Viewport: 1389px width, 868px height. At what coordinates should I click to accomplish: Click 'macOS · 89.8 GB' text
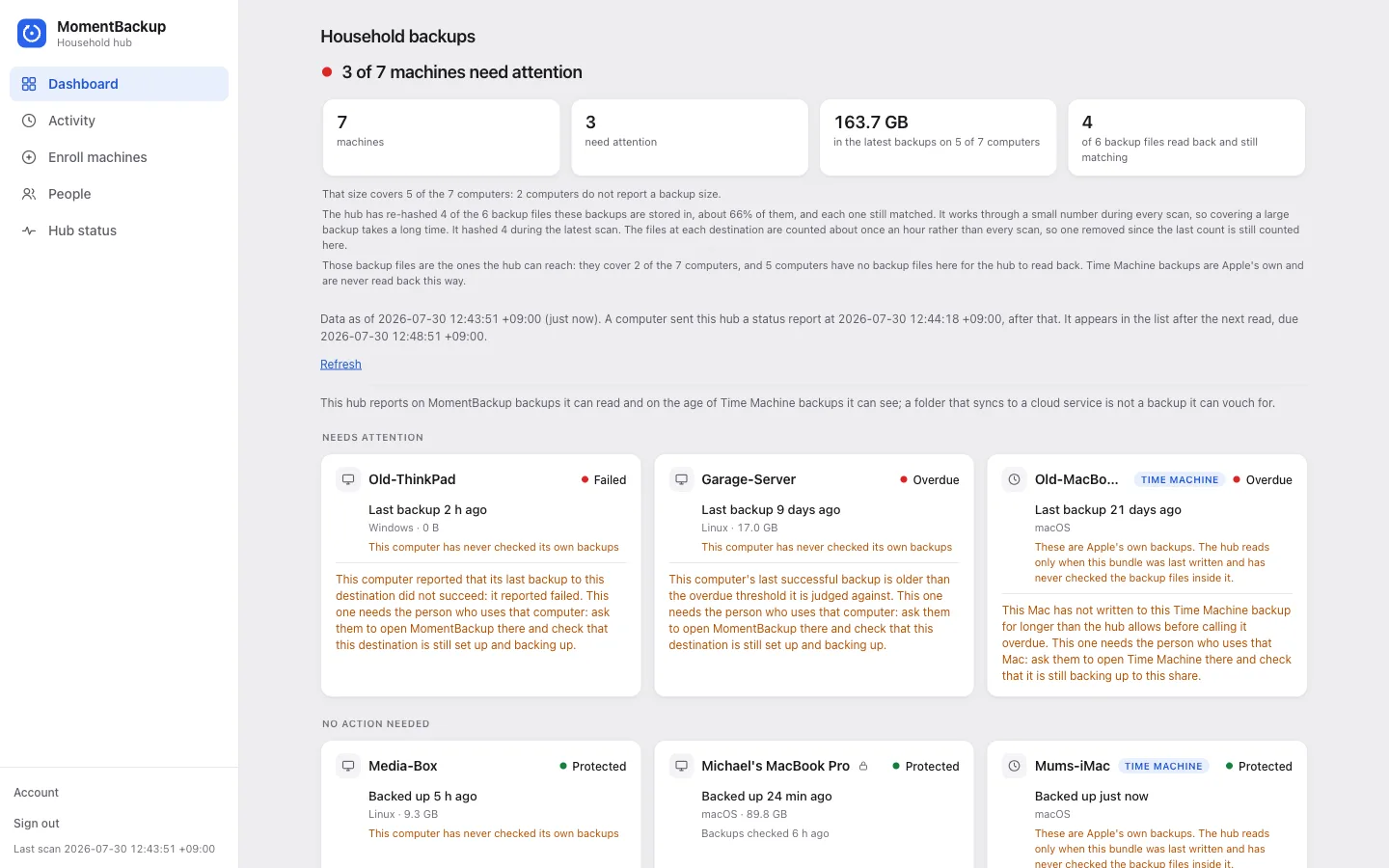744,814
